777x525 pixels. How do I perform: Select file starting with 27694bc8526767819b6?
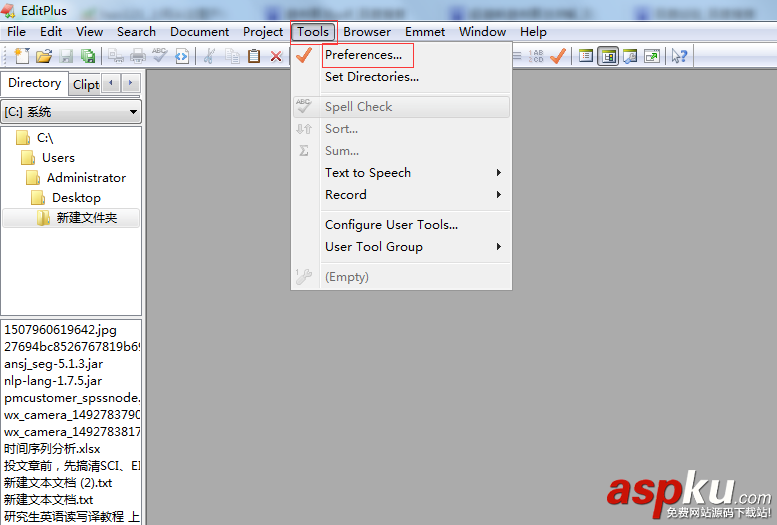click(71, 347)
